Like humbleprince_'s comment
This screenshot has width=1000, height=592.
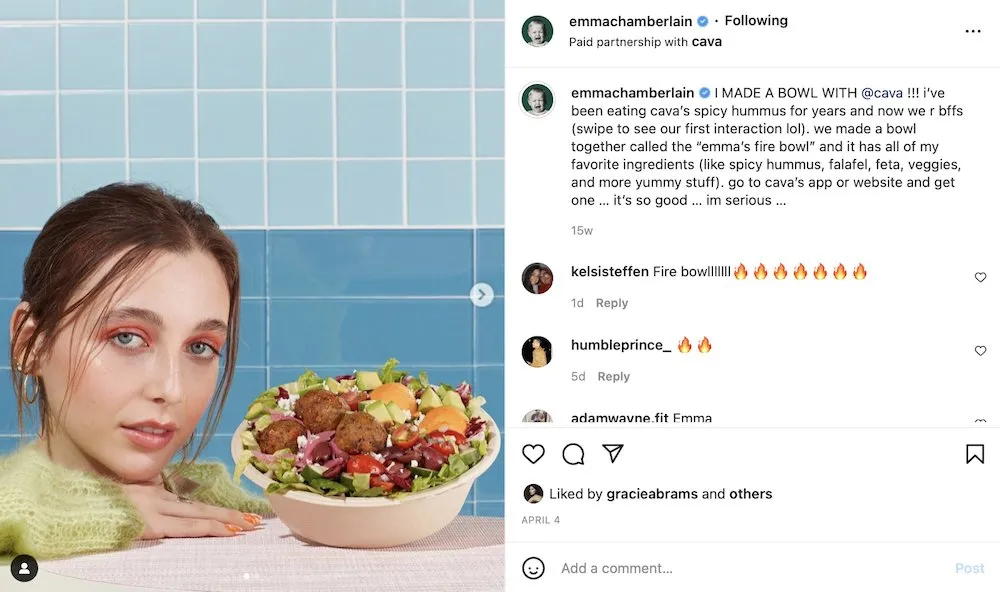pos(980,351)
